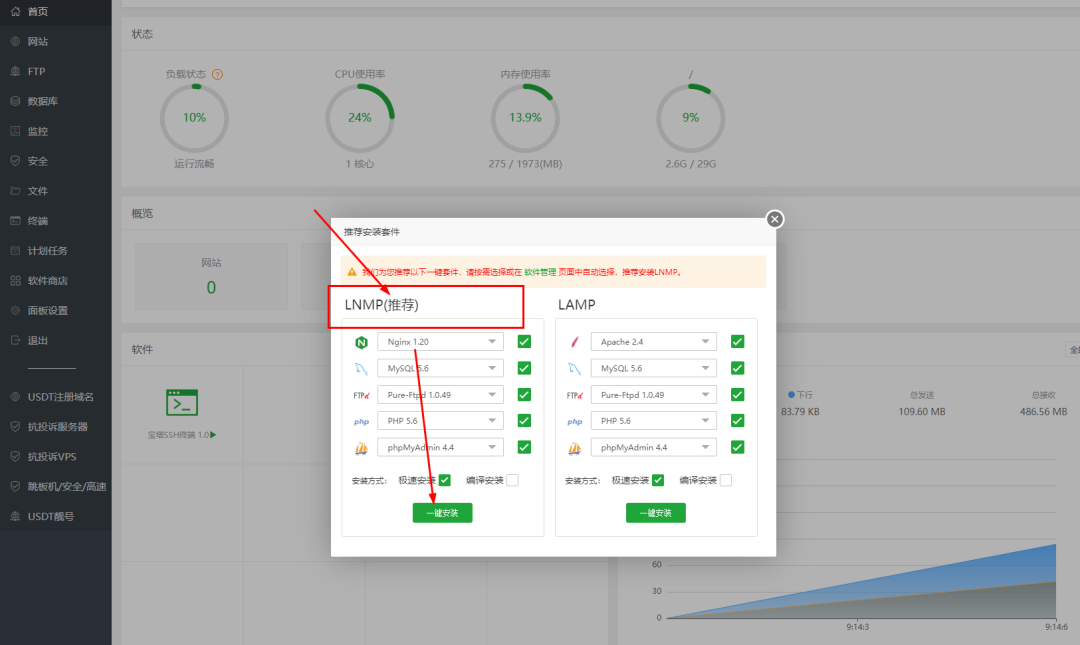This screenshot has height=645, width=1080.
Task: Click the home icon beside 首页
Action: point(15,12)
